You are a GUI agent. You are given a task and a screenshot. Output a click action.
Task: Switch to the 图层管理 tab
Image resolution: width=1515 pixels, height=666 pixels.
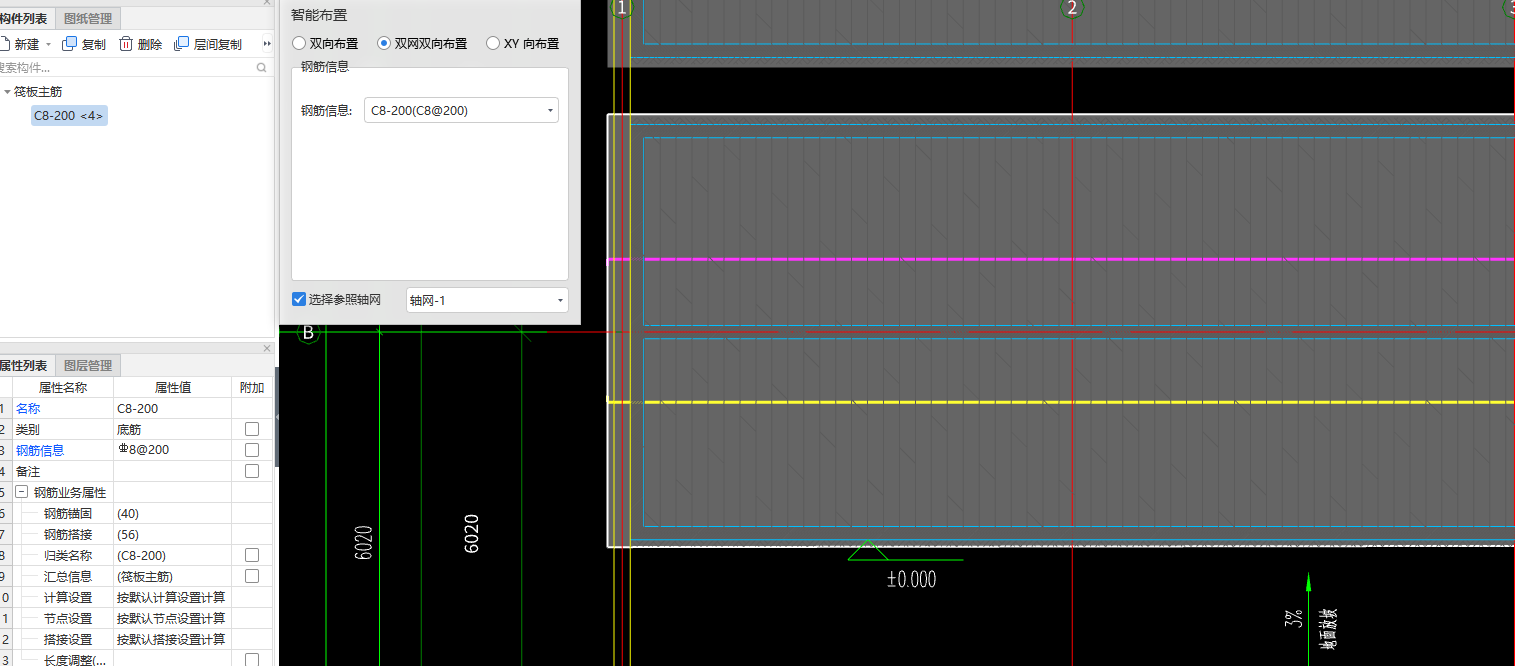pos(88,365)
